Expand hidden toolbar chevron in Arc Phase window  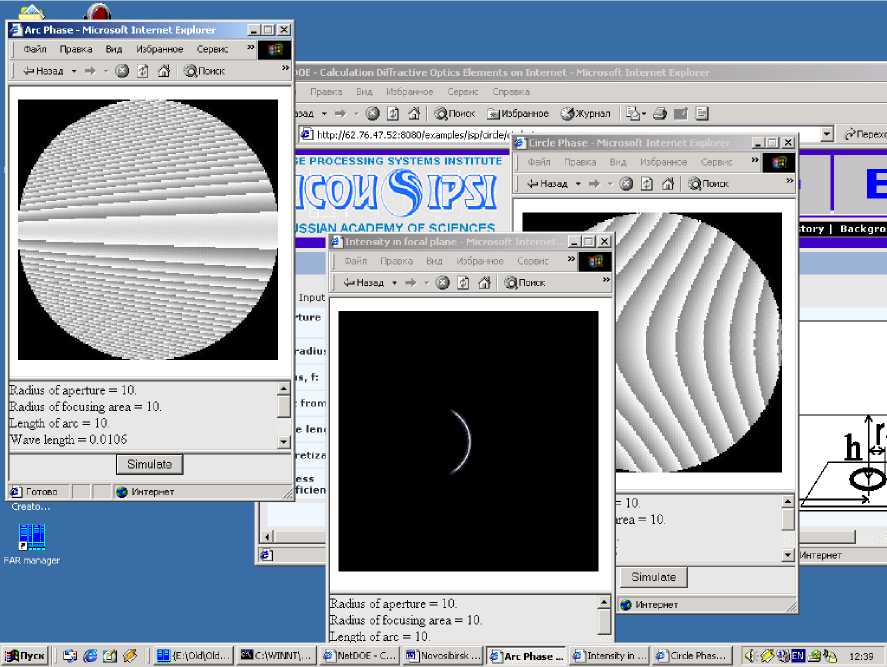pos(285,69)
